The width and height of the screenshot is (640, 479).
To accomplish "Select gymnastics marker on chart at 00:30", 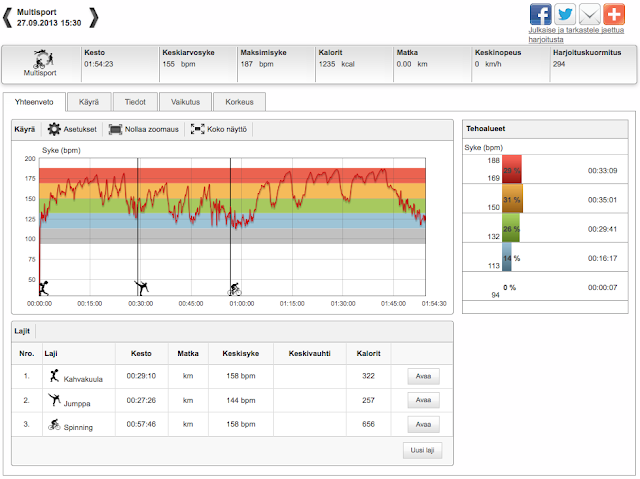I will click(x=142, y=288).
